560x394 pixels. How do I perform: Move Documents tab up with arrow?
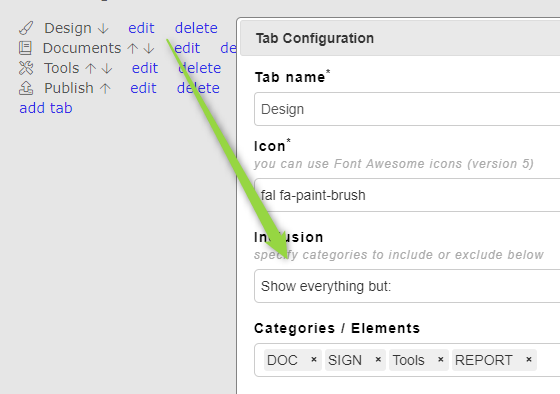(132, 49)
